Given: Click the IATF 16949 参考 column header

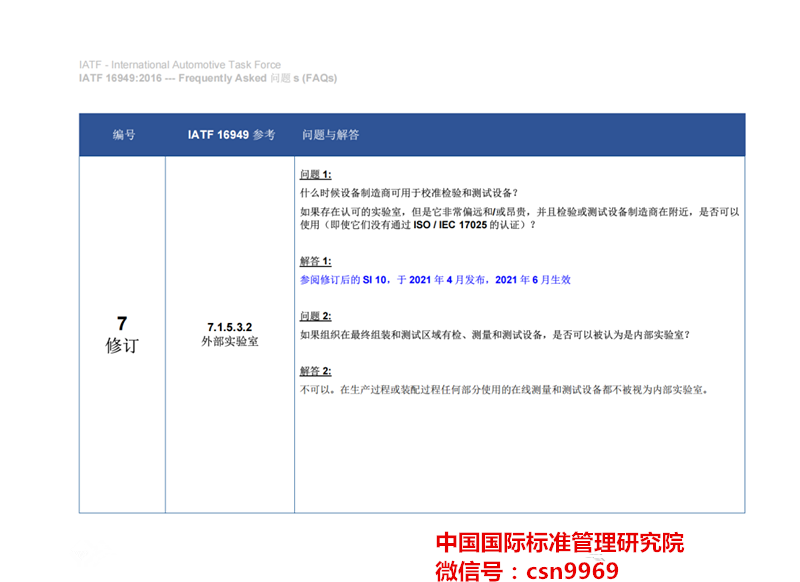Looking at the screenshot, I should [x=231, y=135].
